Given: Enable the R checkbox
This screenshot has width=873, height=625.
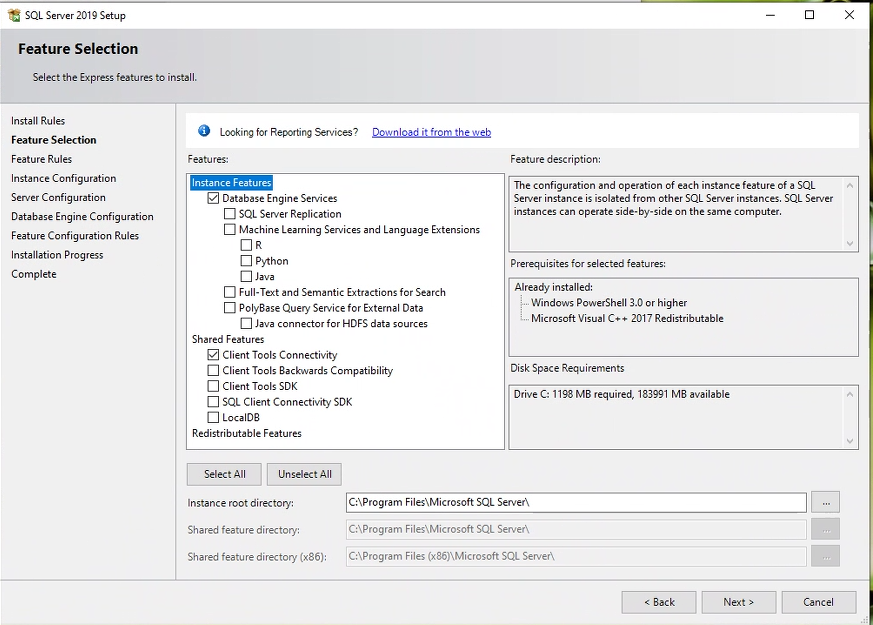Looking at the screenshot, I should point(246,245).
